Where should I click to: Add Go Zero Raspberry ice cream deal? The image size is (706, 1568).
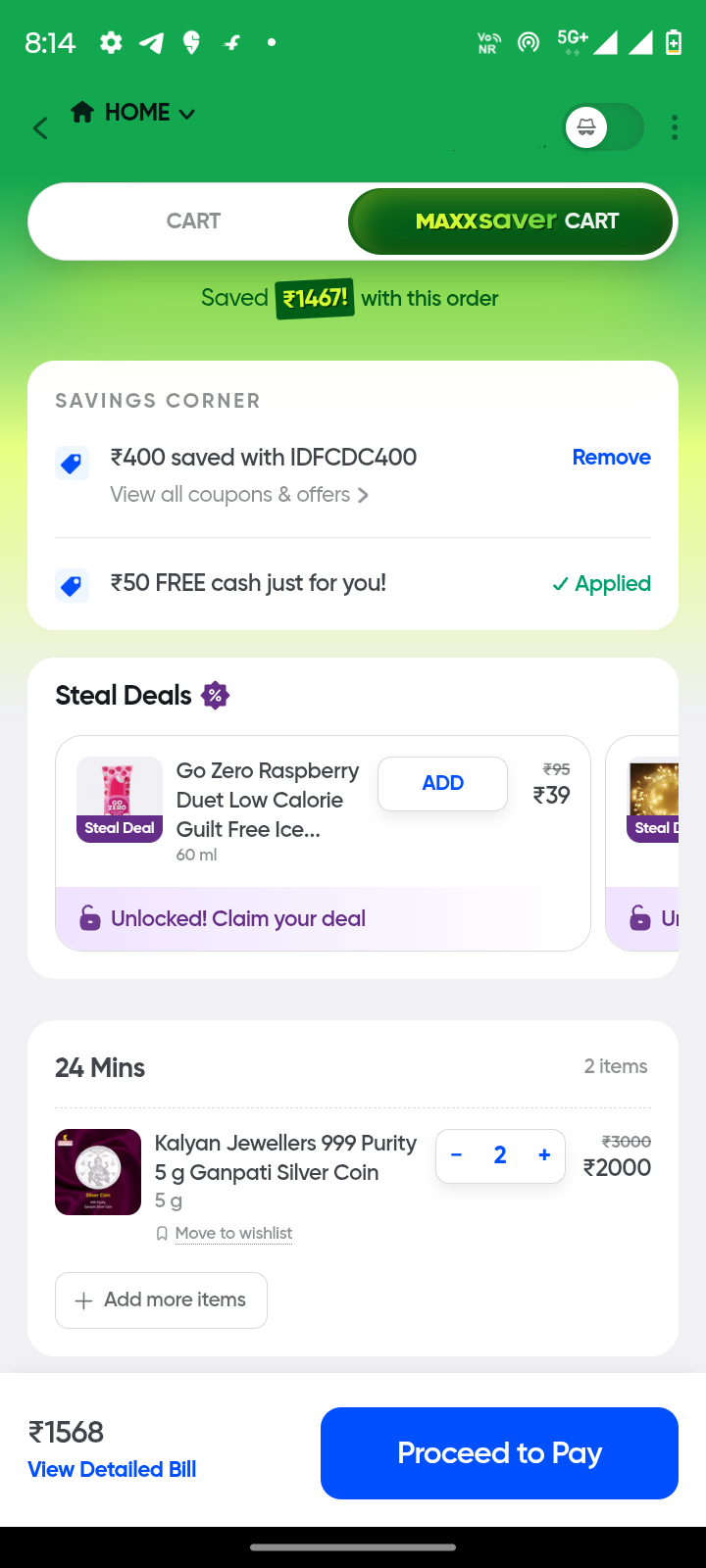tap(442, 783)
